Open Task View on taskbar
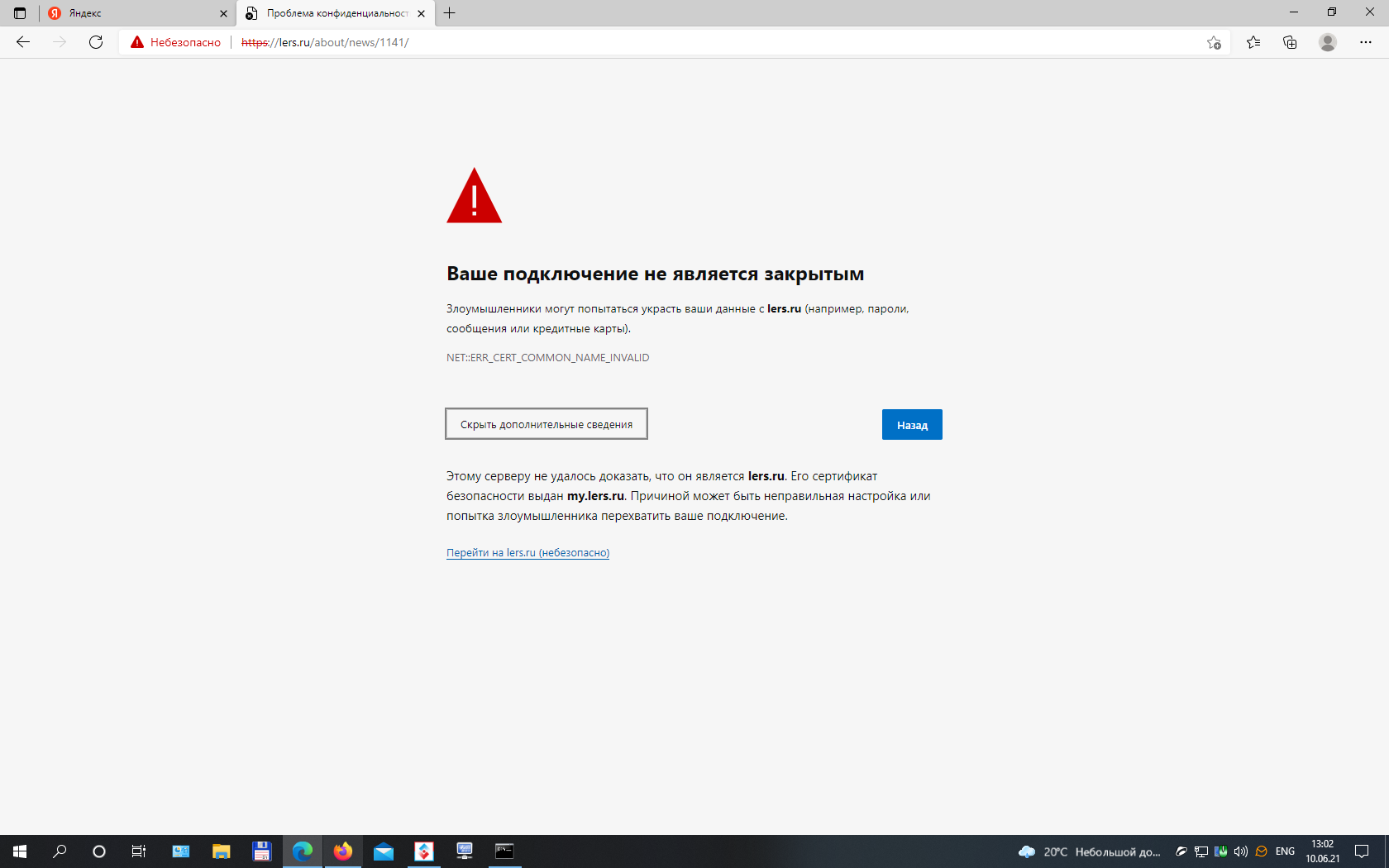This screenshot has height=868, width=1389. 139,851
